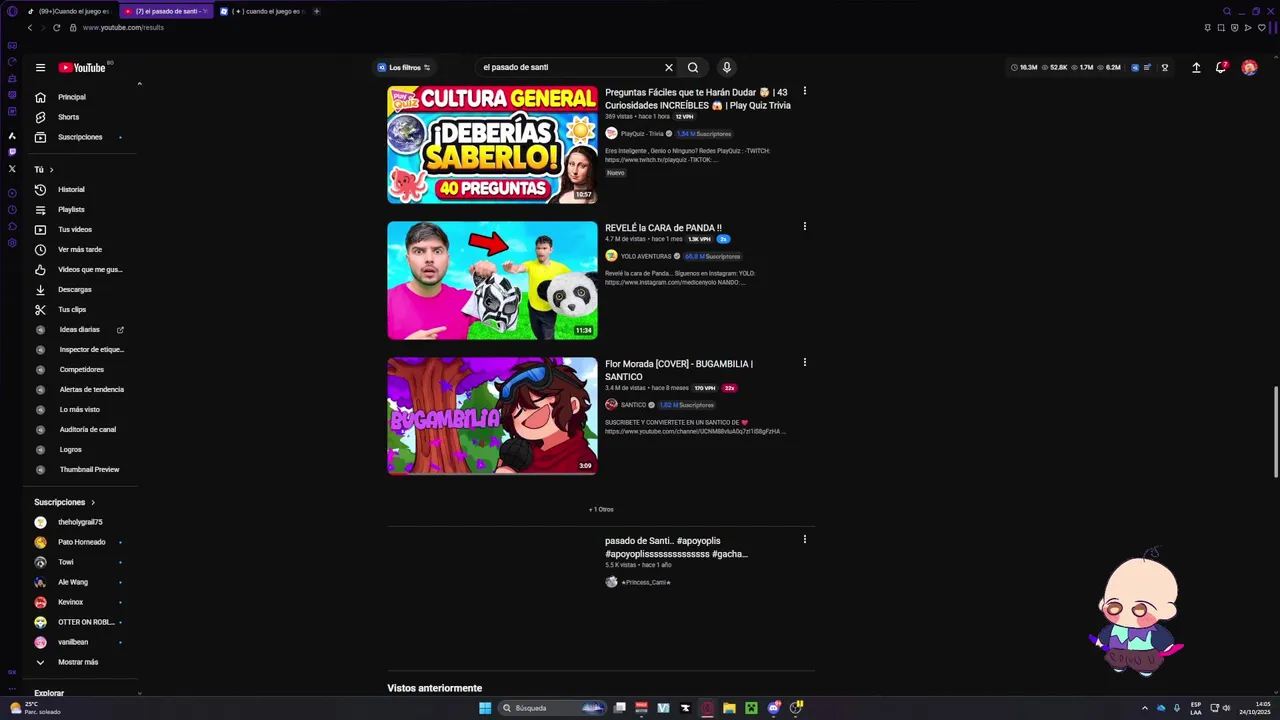Open vanilbean channel subscription
The width and height of the screenshot is (1280, 720).
click(x=75, y=642)
